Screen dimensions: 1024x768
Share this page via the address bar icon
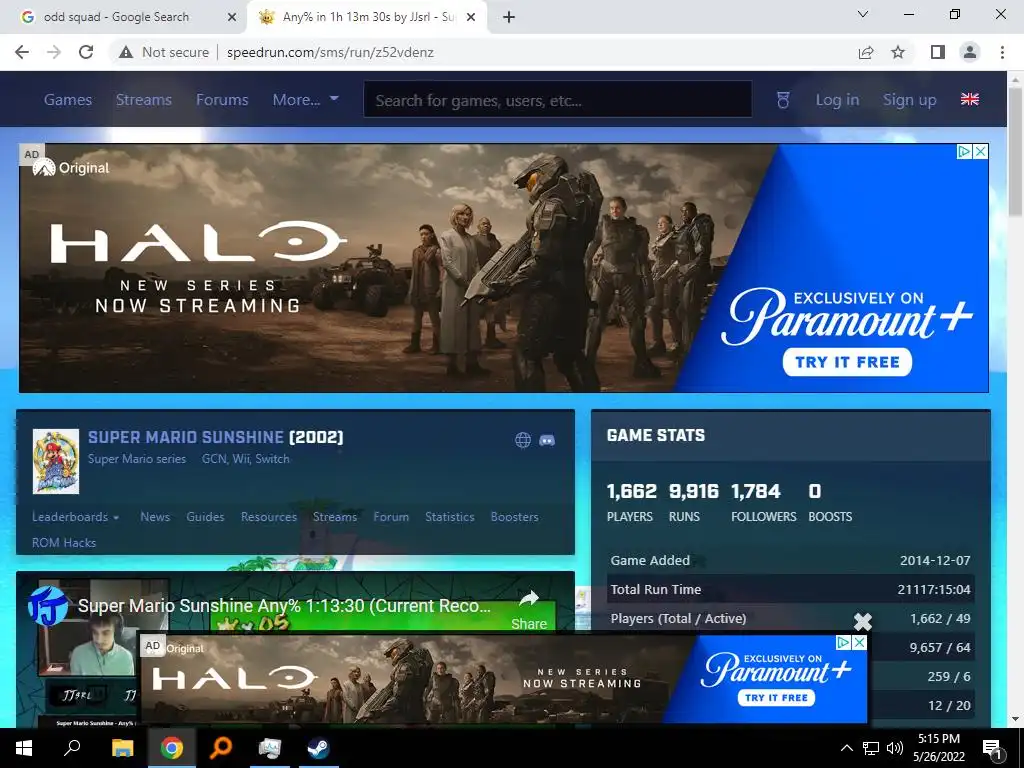(866, 52)
